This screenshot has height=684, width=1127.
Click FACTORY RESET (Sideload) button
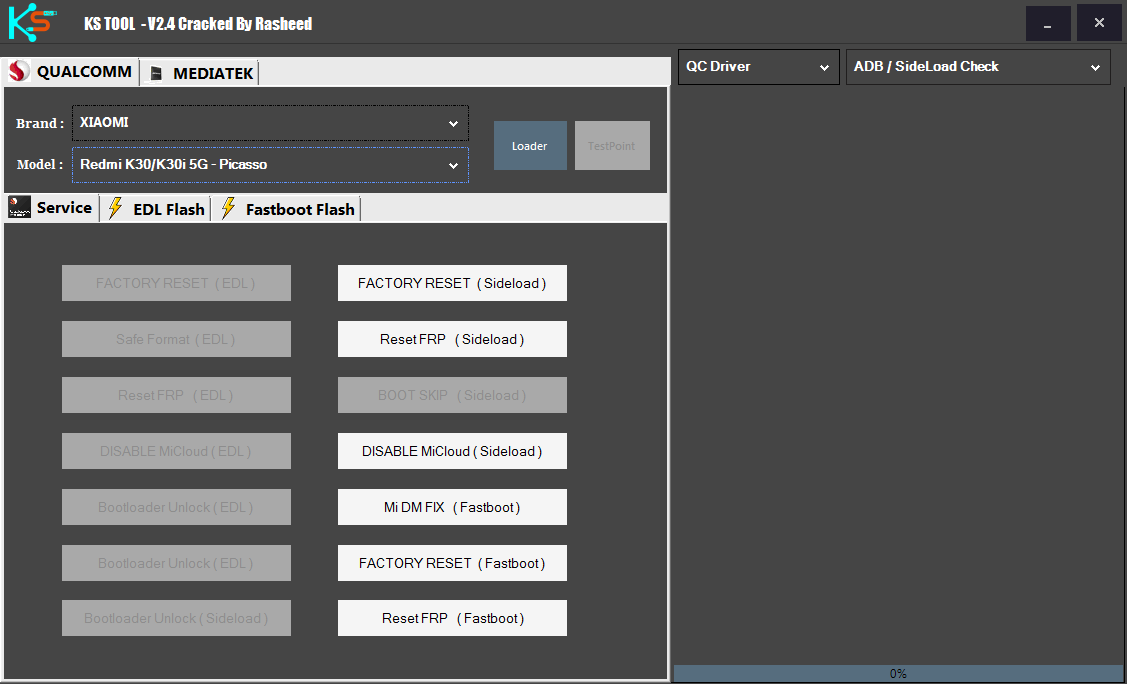[x=452, y=283]
